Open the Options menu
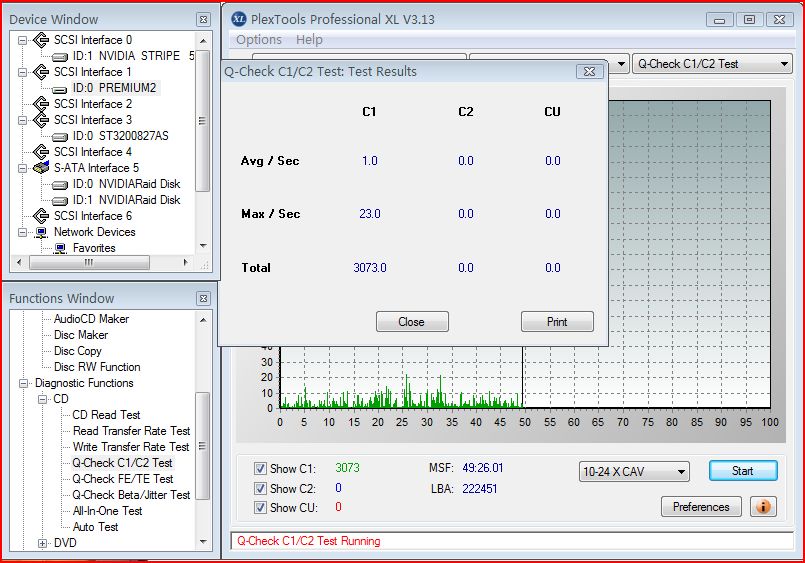The width and height of the screenshot is (805, 563). click(259, 40)
